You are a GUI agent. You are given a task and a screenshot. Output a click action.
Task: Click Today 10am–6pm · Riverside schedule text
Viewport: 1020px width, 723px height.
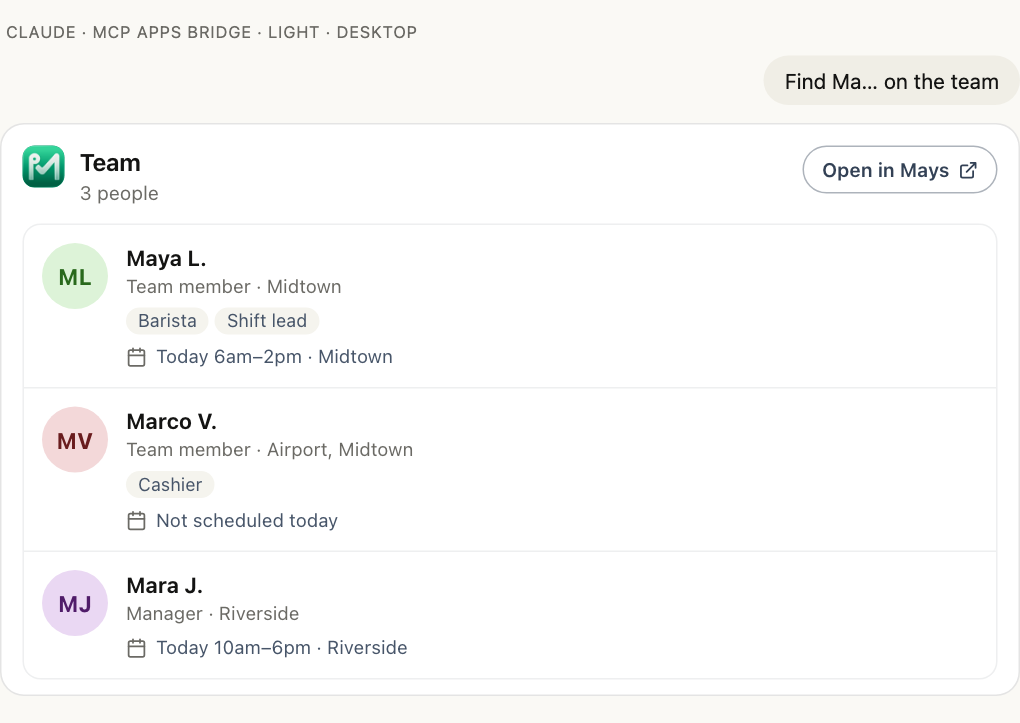coord(282,648)
